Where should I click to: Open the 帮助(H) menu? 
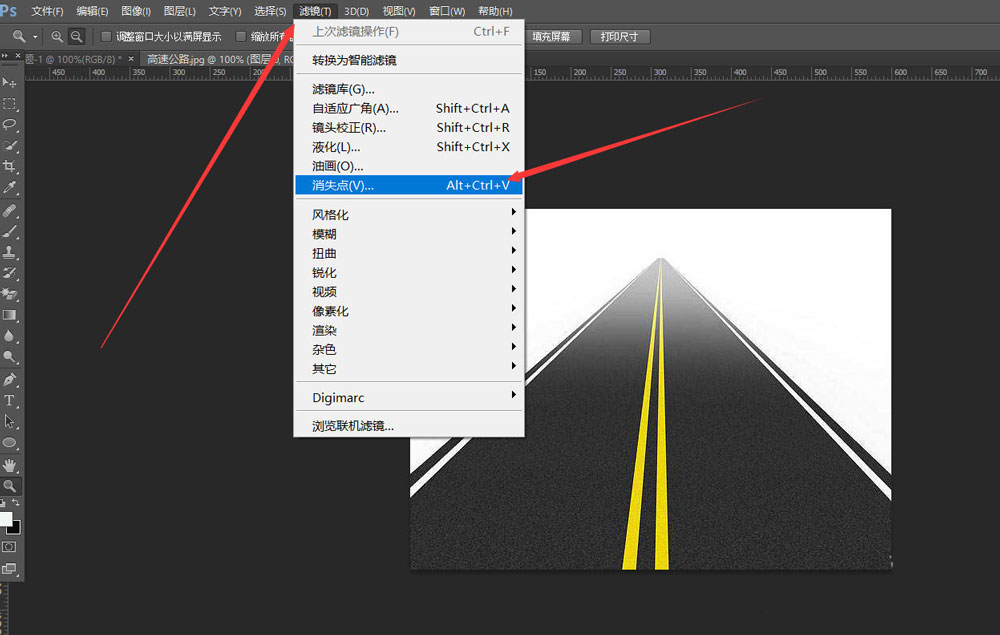[x=495, y=11]
